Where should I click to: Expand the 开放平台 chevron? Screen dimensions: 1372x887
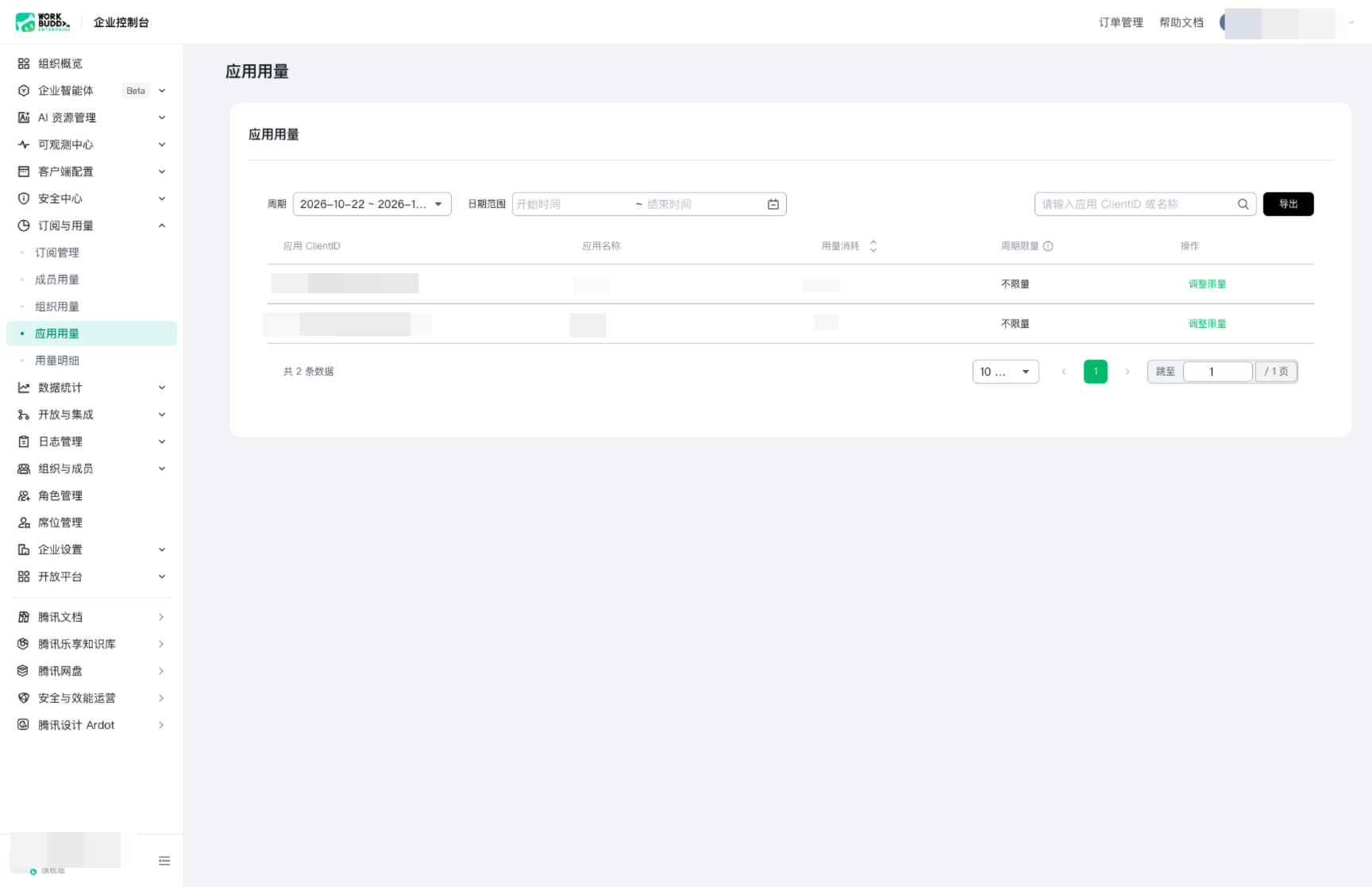[162, 577]
